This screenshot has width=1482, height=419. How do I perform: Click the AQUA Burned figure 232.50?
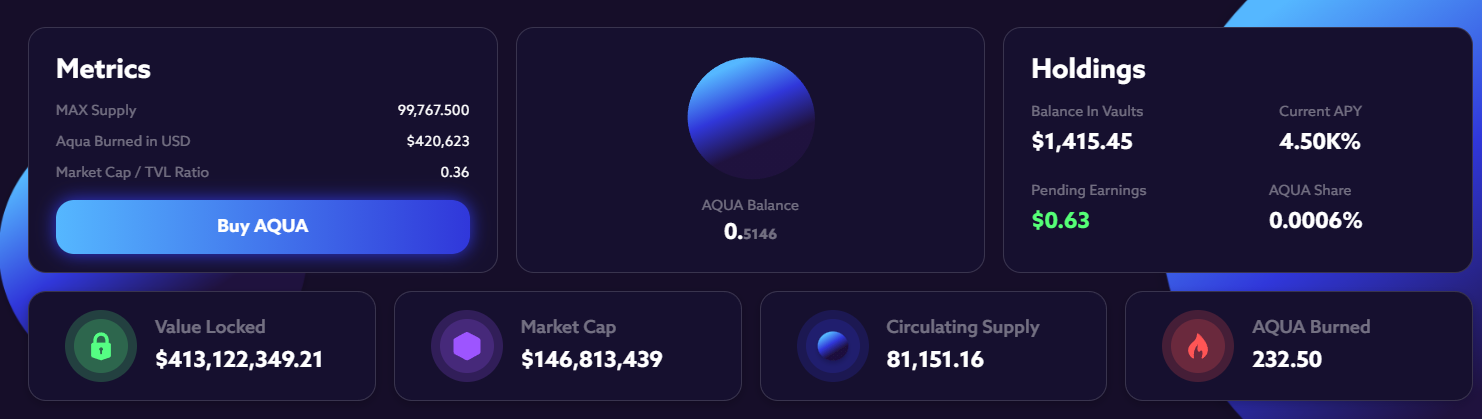point(1287,359)
